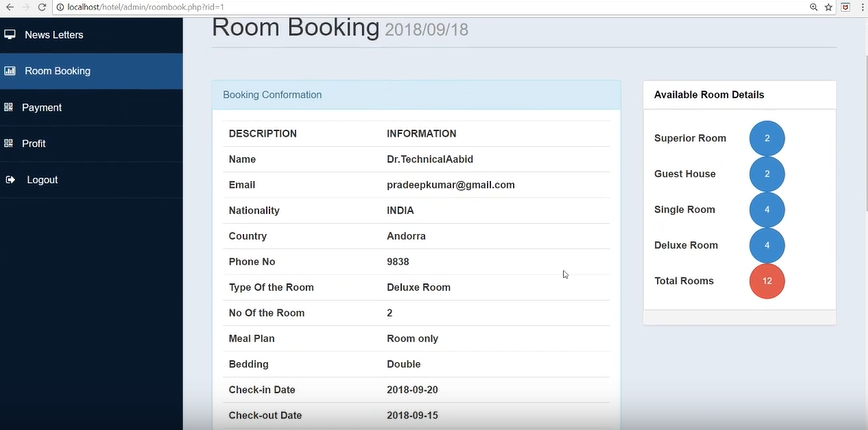
Task: Click Logout in sidebar
Action: [x=91, y=179]
